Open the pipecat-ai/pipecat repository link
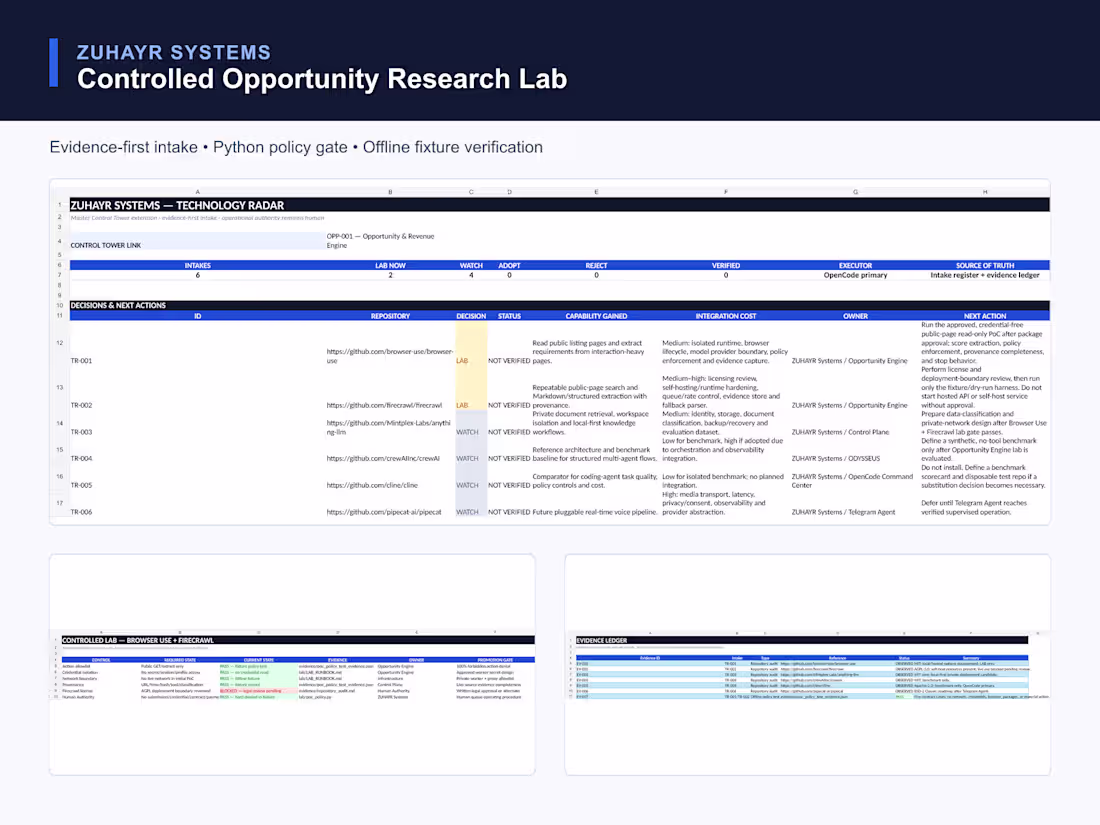Viewport: 1100px width, 825px height. coord(384,512)
